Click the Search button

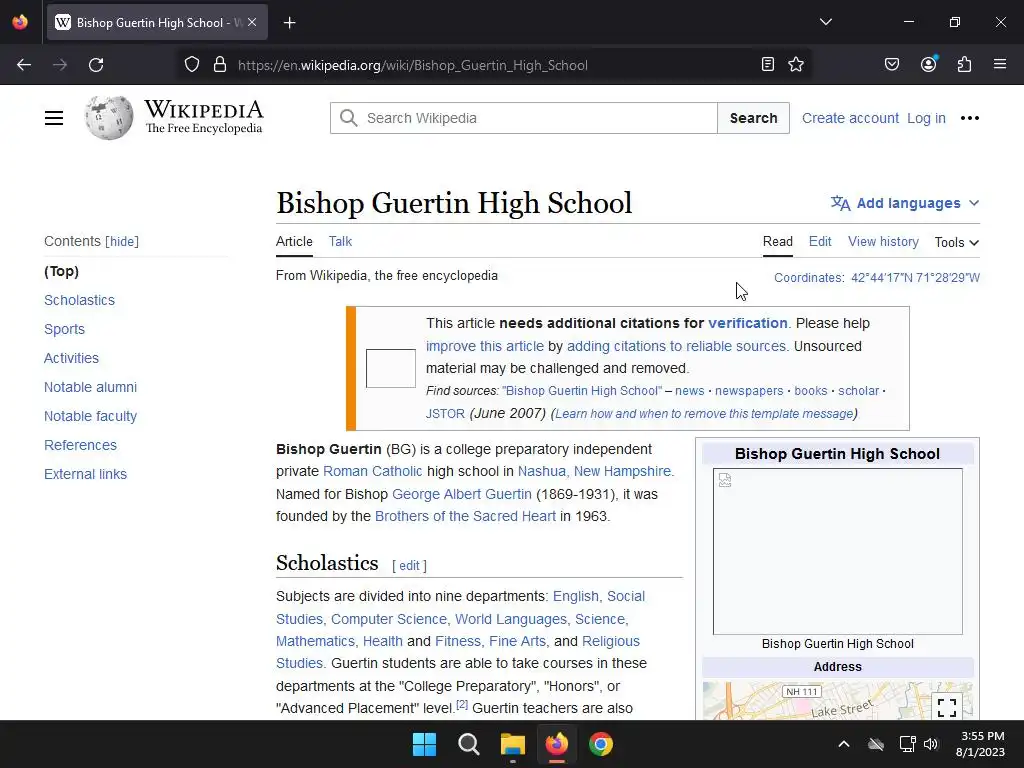[754, 118]
